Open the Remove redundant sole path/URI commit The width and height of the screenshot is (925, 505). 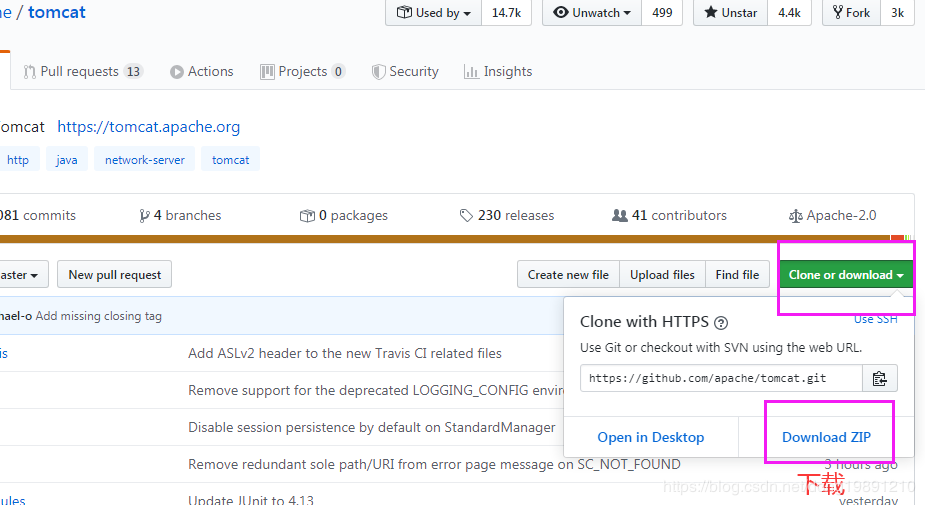[x=434, y=464]
